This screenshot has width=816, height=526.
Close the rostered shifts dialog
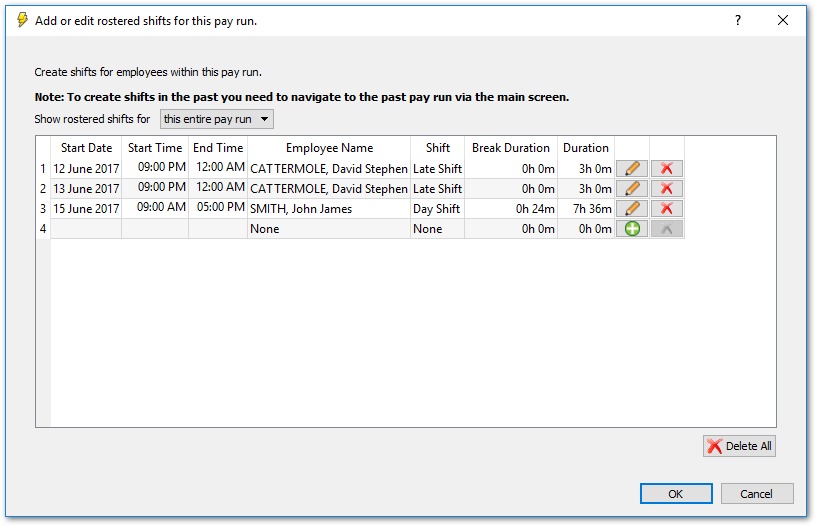coord(782,20)
